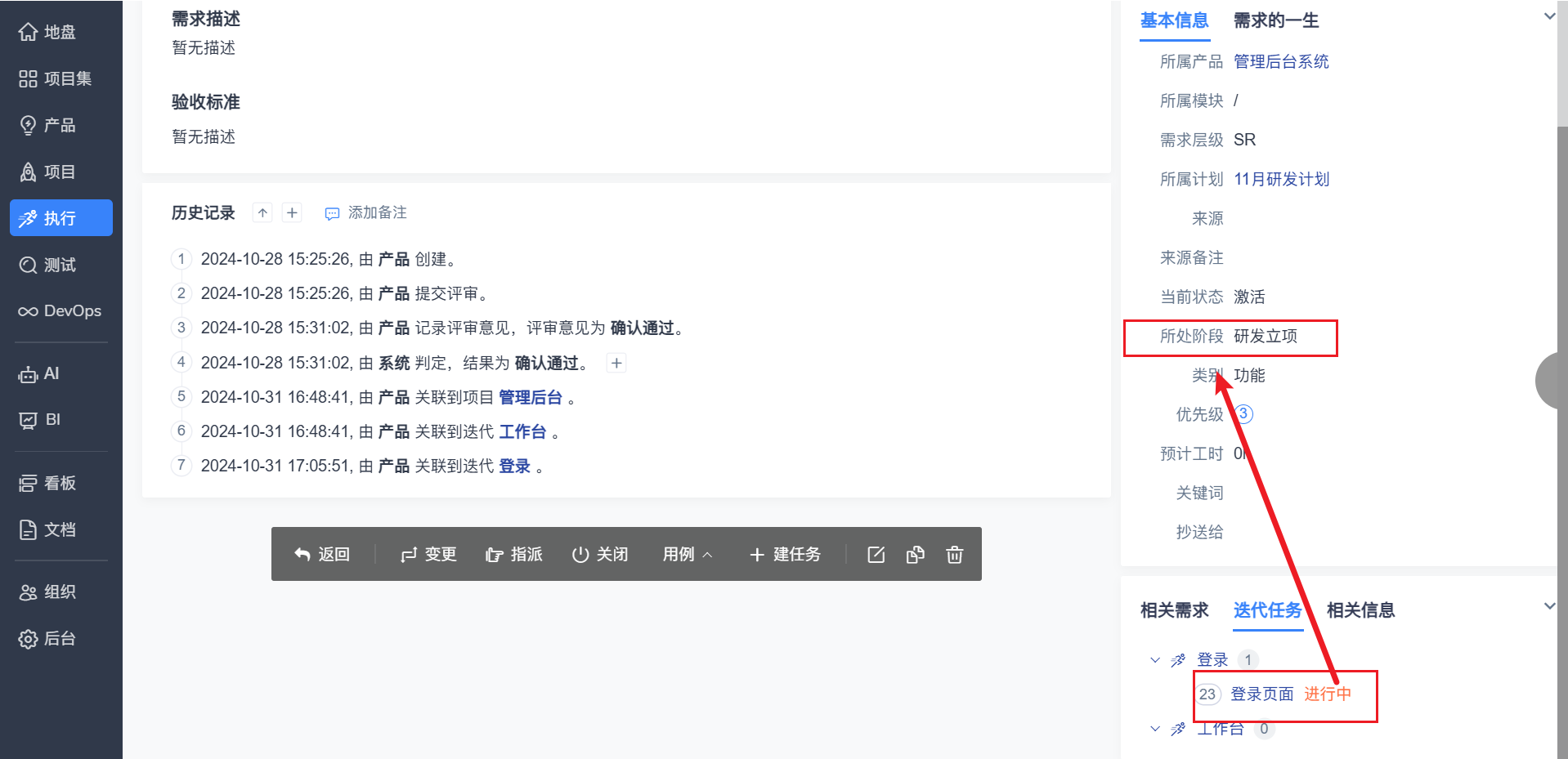Click the 研发立项 stage value
This screenshot has height=759, width=1568.
click(1266, 336)
